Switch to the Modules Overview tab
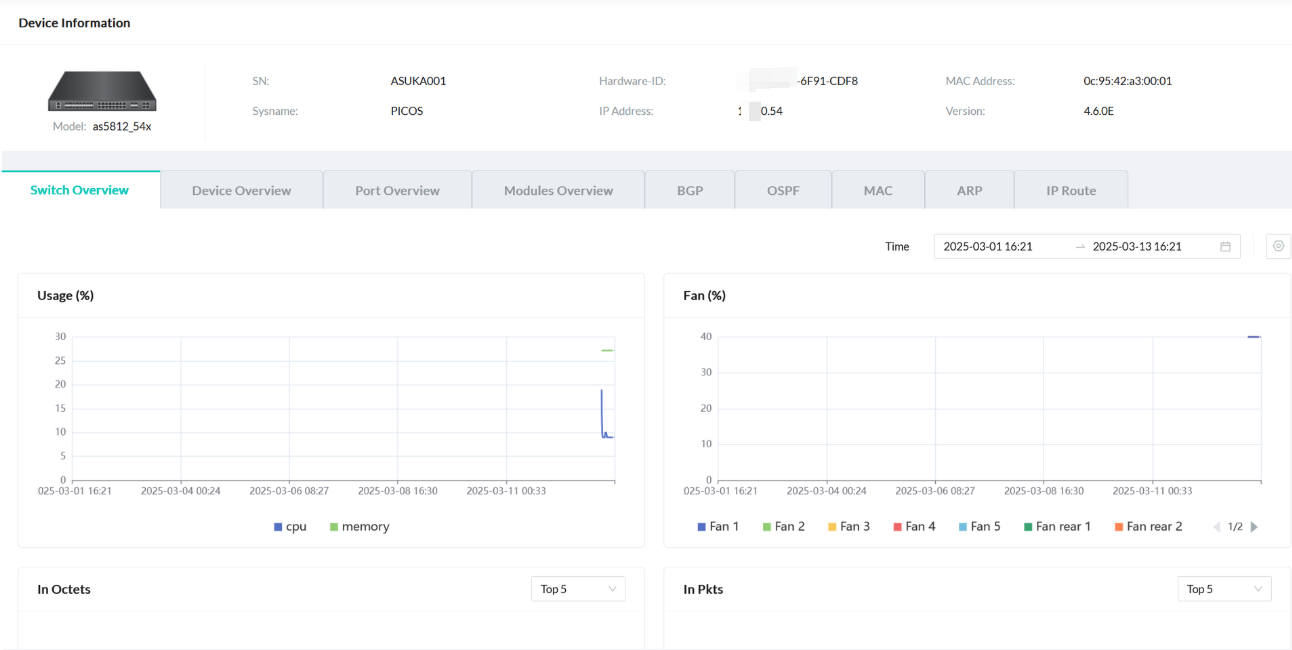Screen dimensions: 1292x650 point(558,190)
